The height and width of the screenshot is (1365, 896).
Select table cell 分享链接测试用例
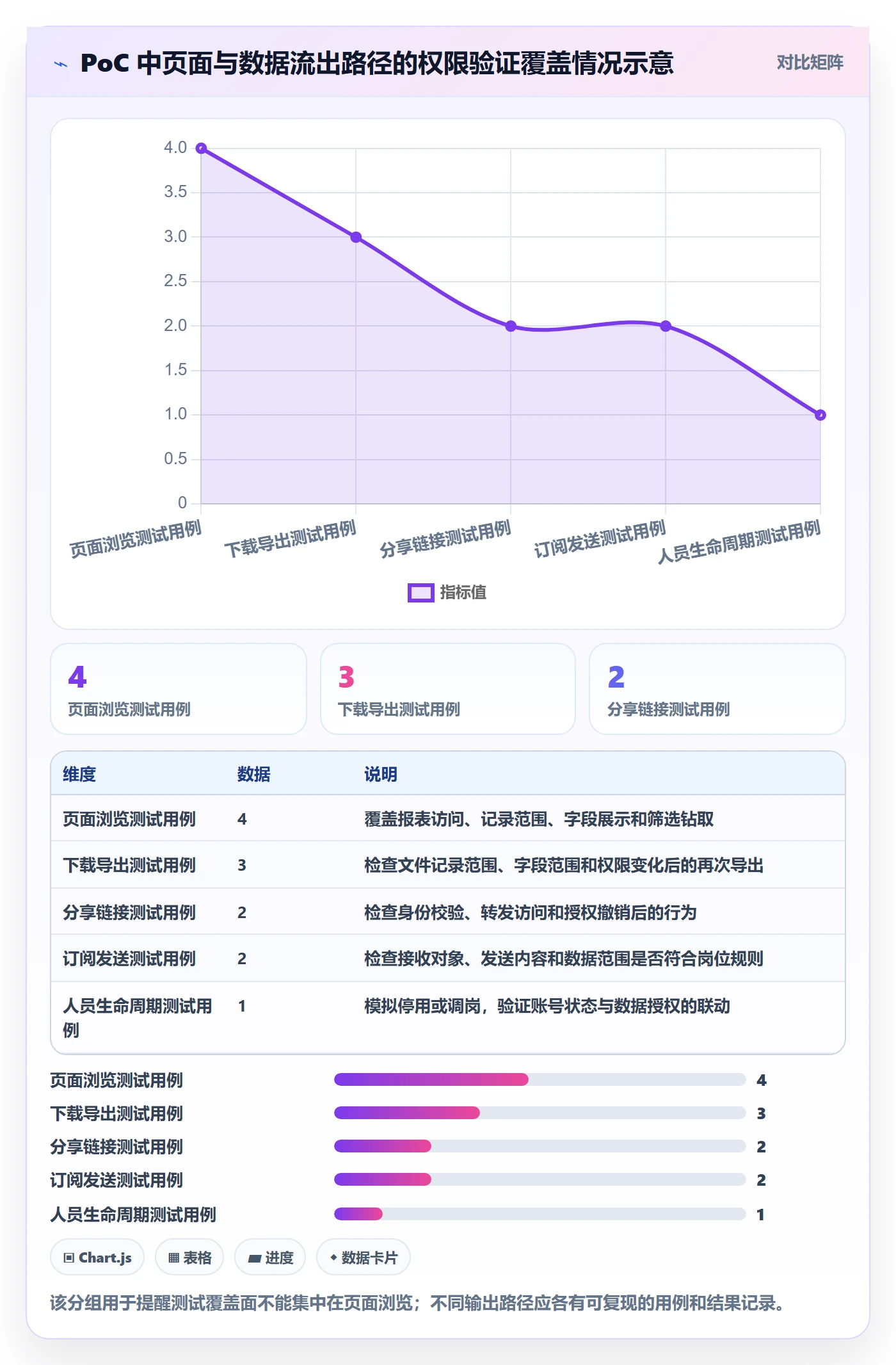(129, 912)
